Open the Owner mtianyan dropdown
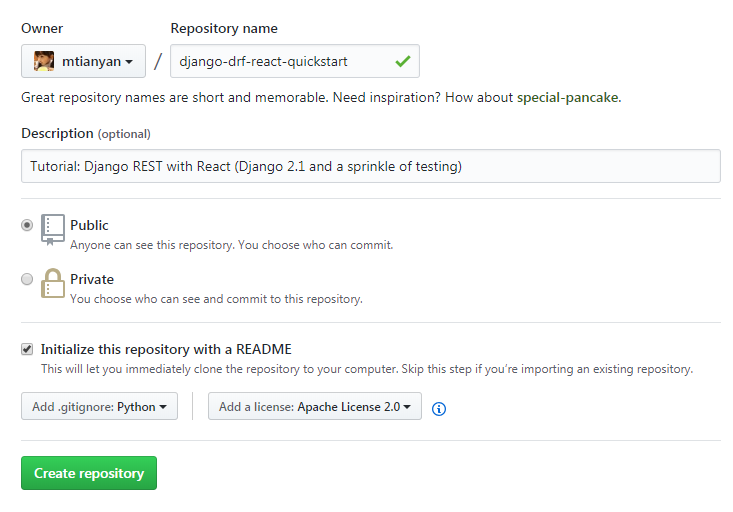 coord(83,62)
